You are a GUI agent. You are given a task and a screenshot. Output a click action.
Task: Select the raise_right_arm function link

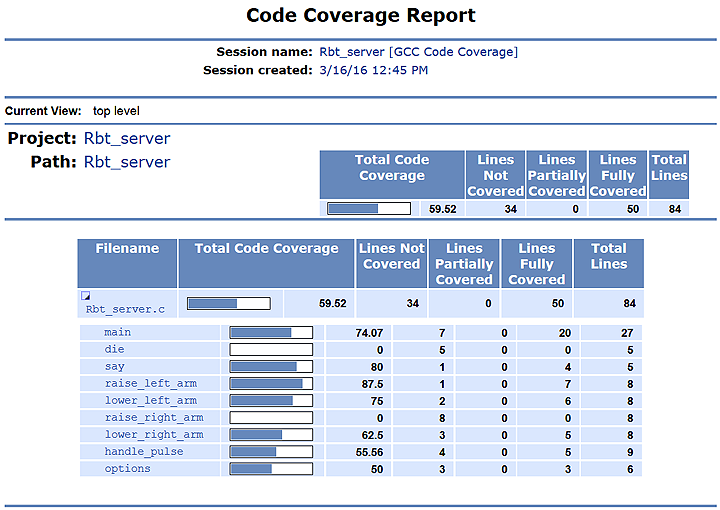click(x=153, y=417)
